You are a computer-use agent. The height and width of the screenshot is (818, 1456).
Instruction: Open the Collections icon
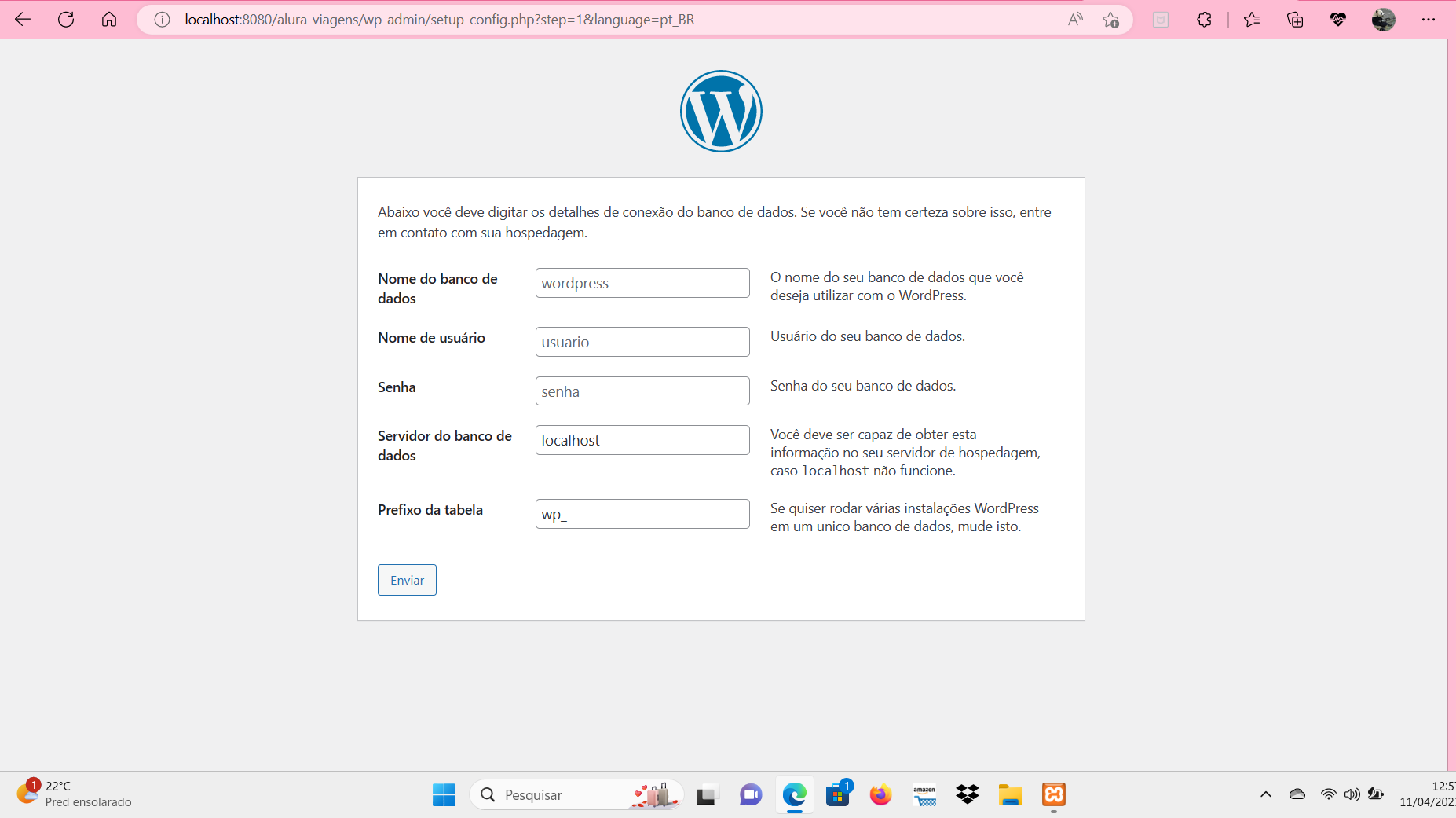click(x=1295, y=20)
